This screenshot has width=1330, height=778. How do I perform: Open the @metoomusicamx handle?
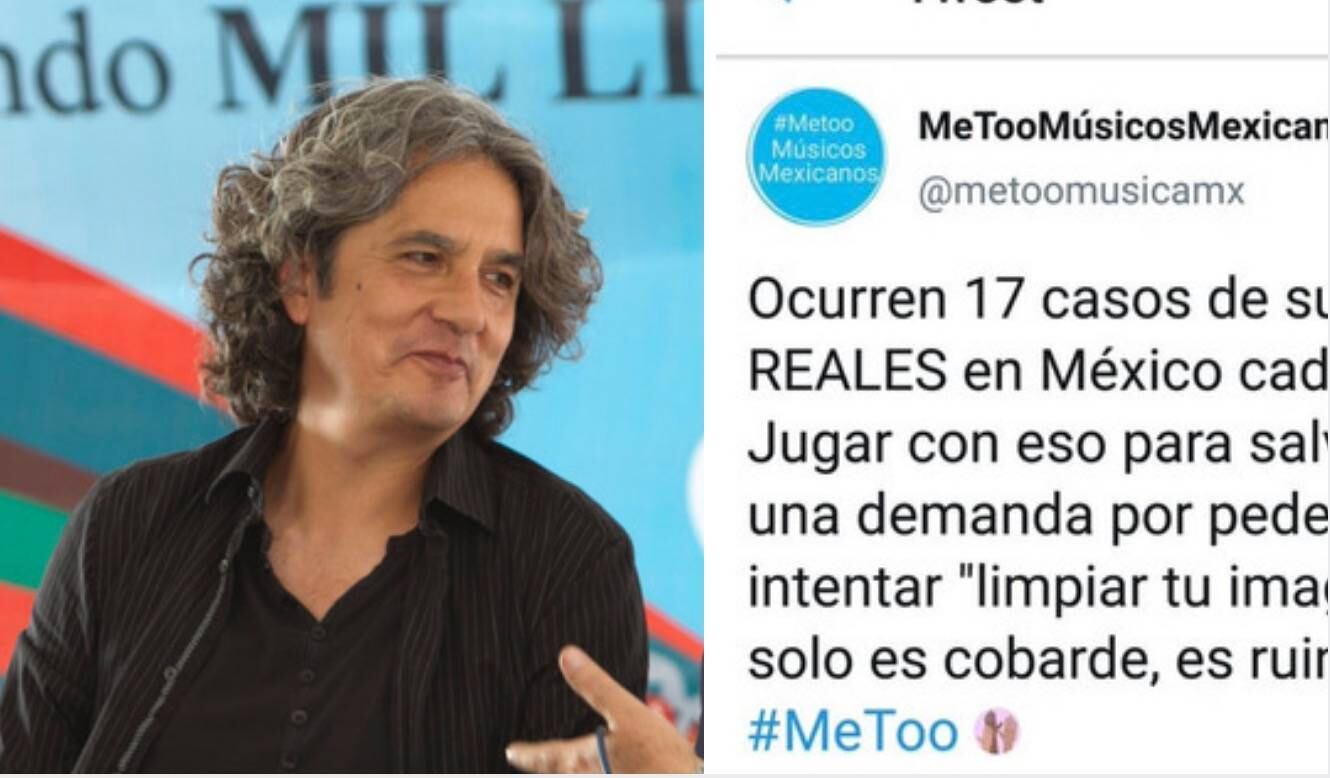point(1081,189)
